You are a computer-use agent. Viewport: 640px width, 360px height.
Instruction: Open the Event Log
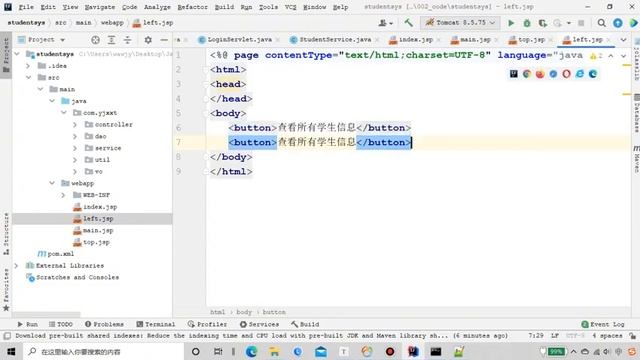[603, 324]
